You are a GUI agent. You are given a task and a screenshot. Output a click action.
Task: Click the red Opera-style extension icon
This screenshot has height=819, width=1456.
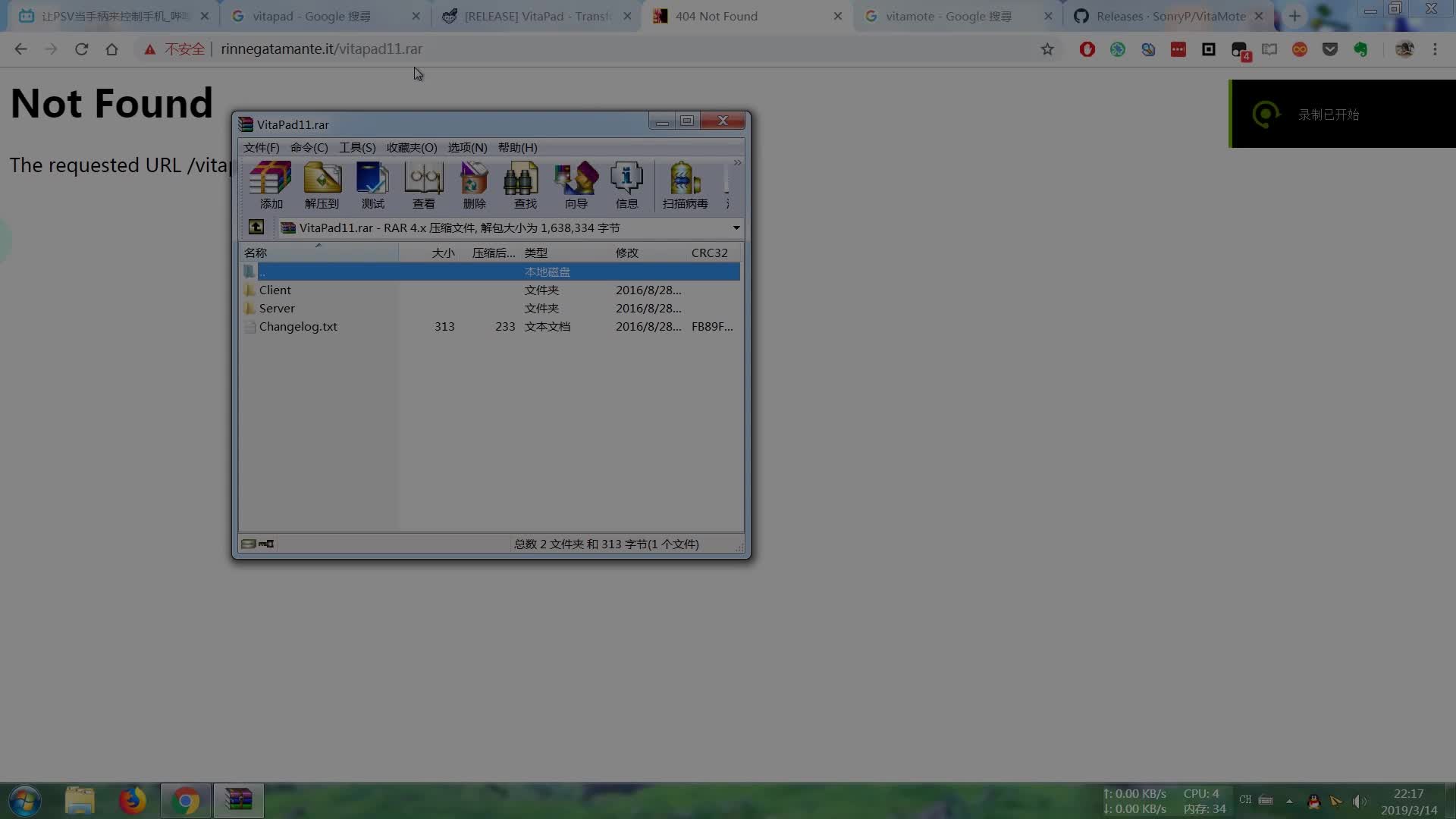click(1087, 49)
